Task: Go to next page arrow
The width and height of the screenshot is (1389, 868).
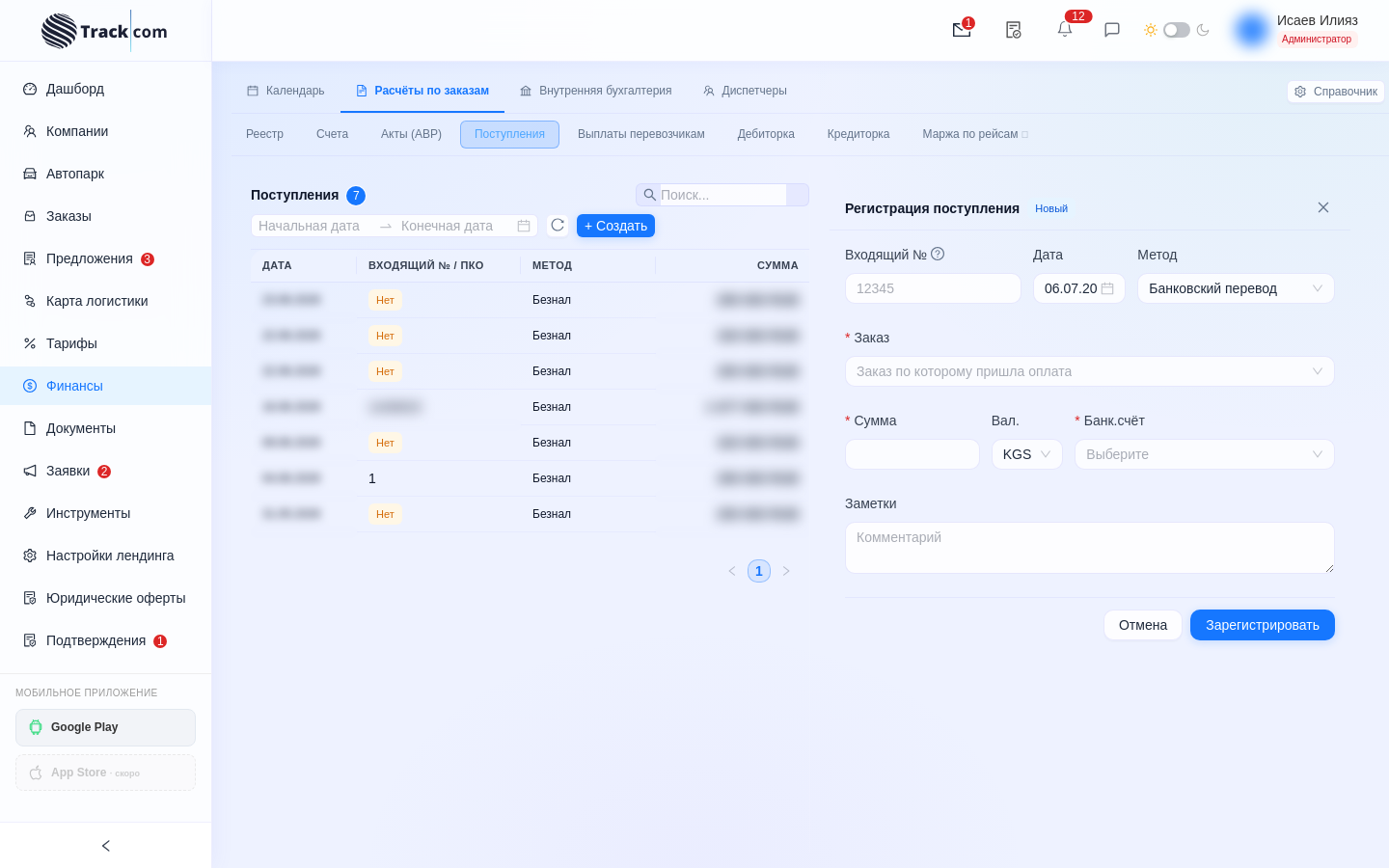Action: click(786, 571)
